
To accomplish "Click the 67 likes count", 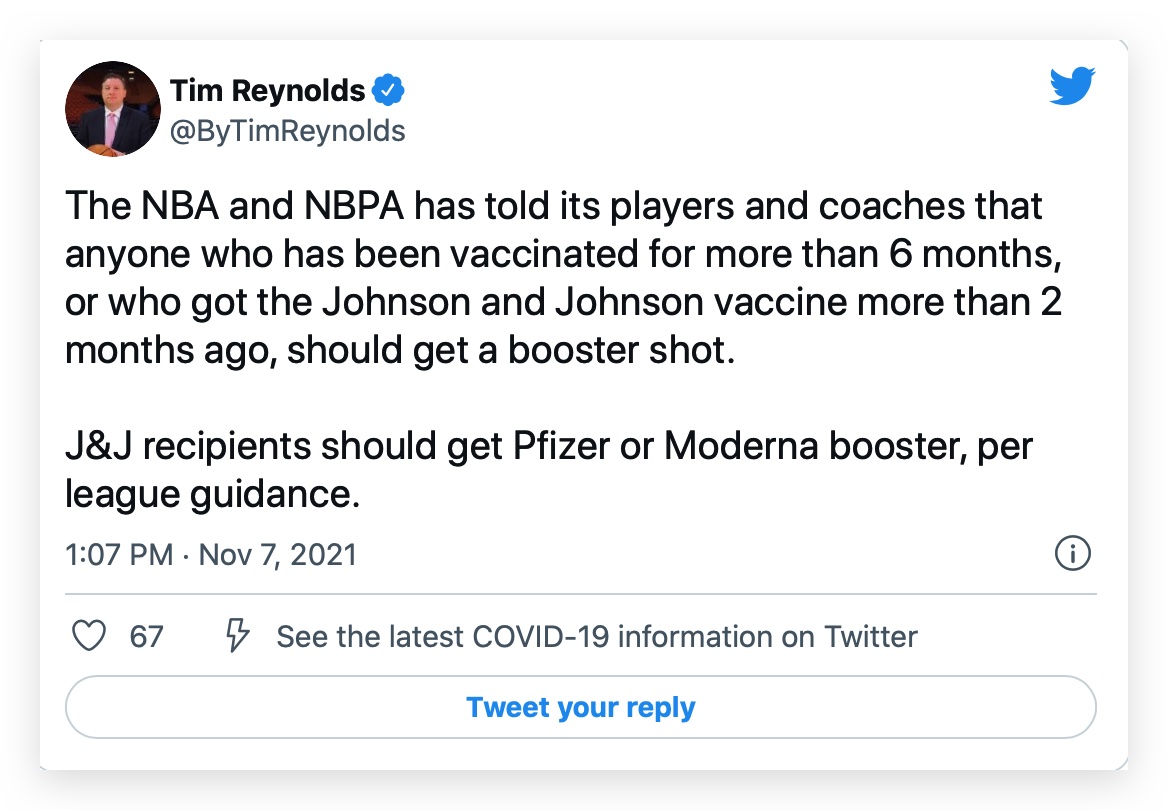I will pos(146,637).
